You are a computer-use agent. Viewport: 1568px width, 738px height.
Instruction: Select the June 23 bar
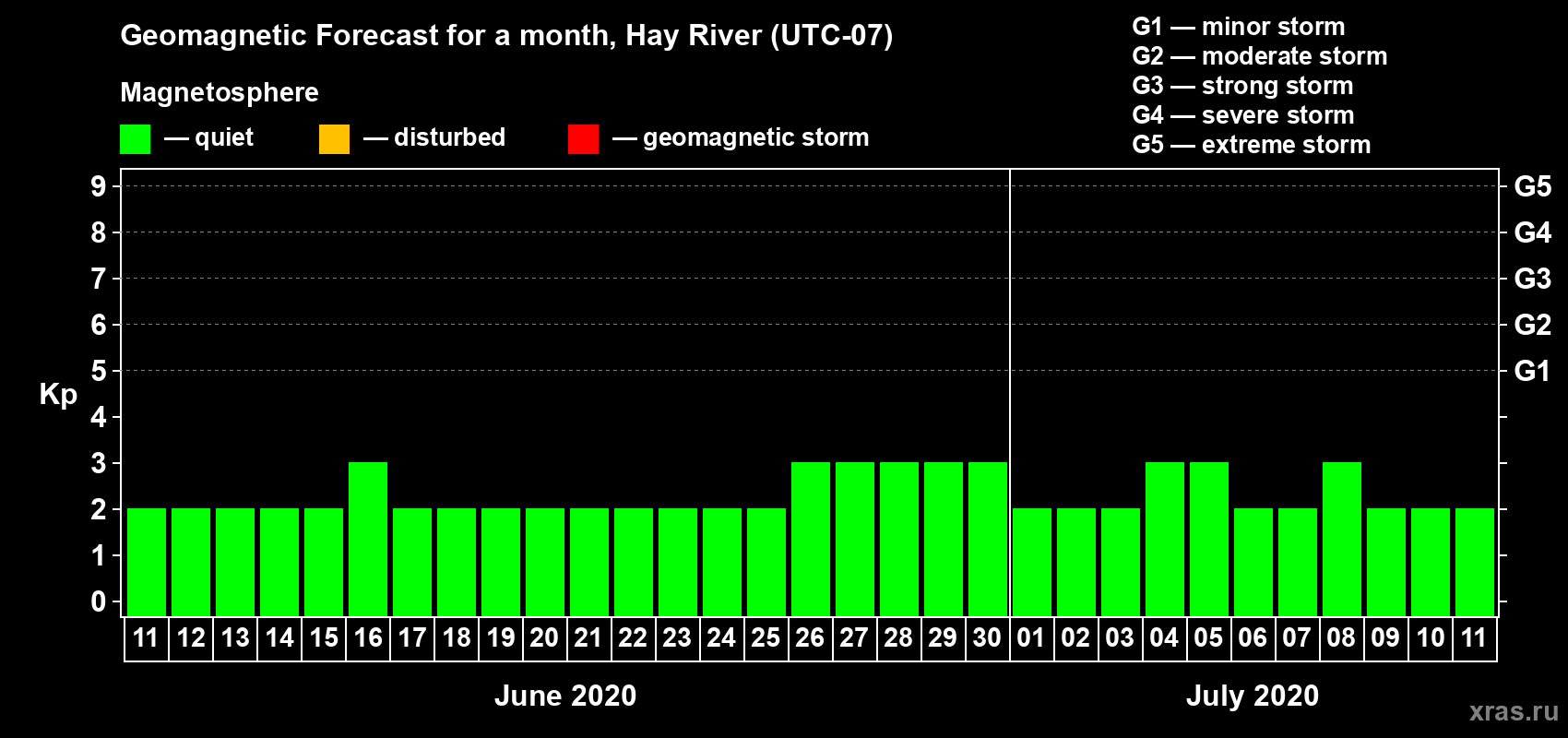(x=678, y=562)
